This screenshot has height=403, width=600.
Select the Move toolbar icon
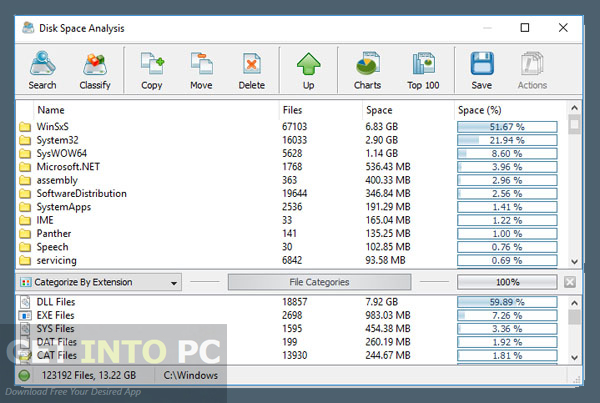[x=202, y=71]
